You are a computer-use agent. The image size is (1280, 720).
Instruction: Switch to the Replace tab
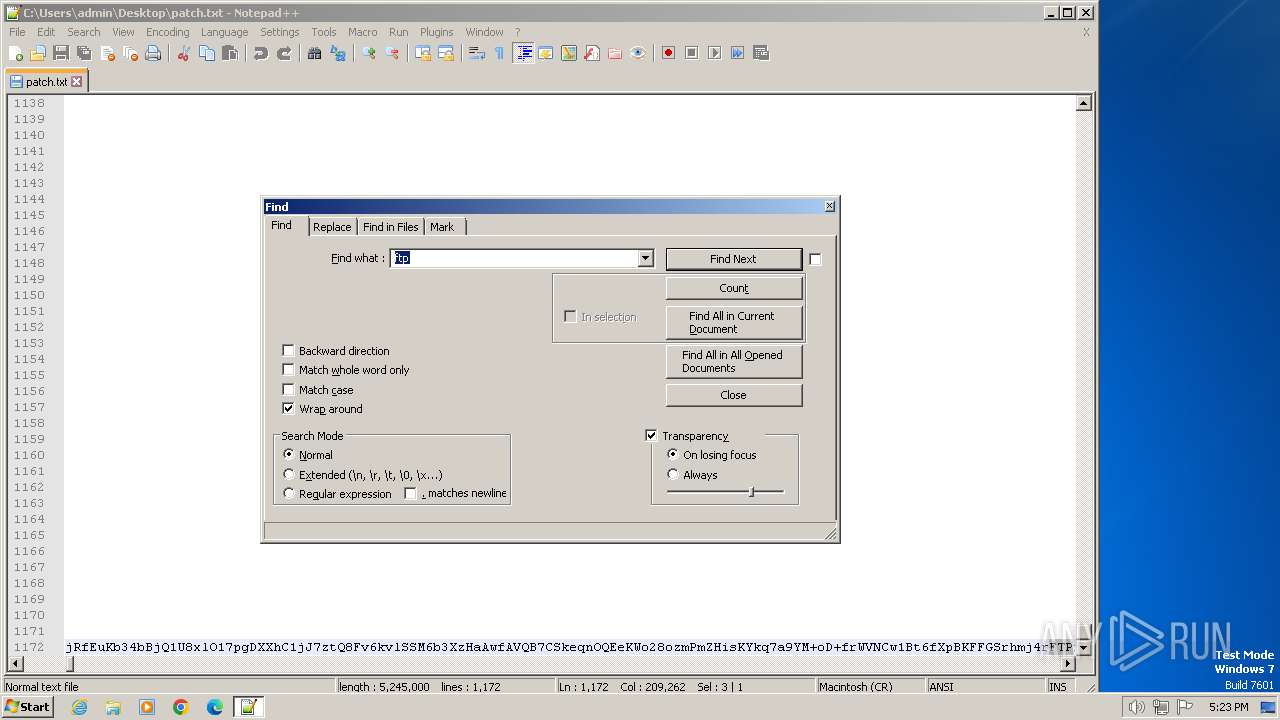coord(332,227)
